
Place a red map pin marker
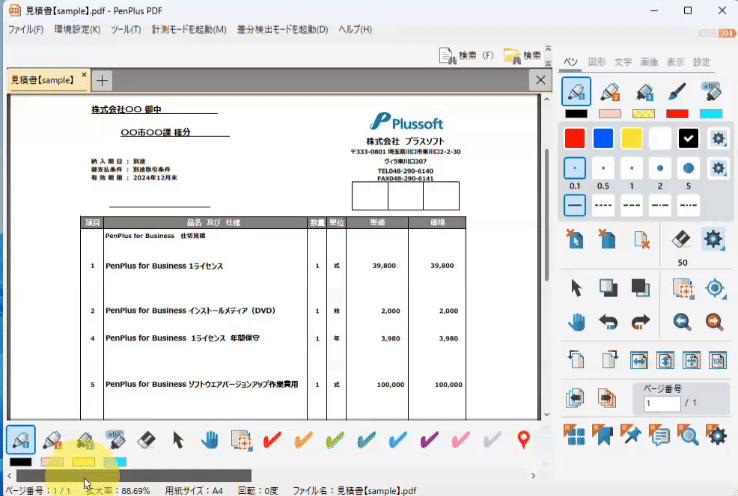pos(523,440)
